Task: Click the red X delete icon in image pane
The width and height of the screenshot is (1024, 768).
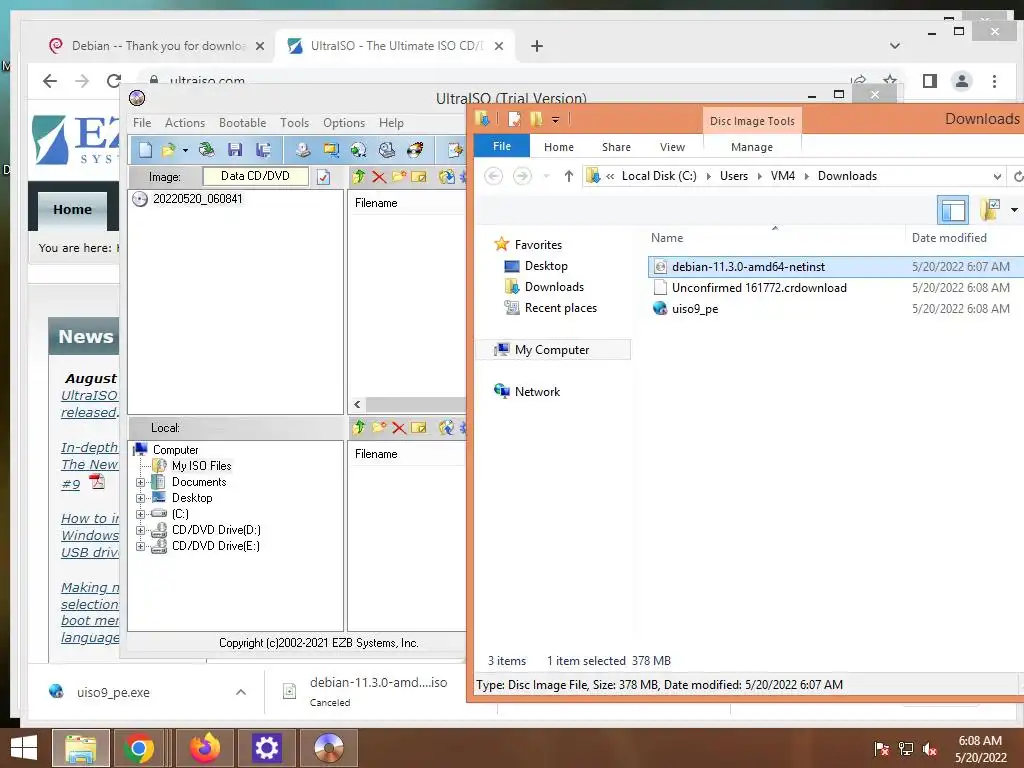Action: pos(378,176)
